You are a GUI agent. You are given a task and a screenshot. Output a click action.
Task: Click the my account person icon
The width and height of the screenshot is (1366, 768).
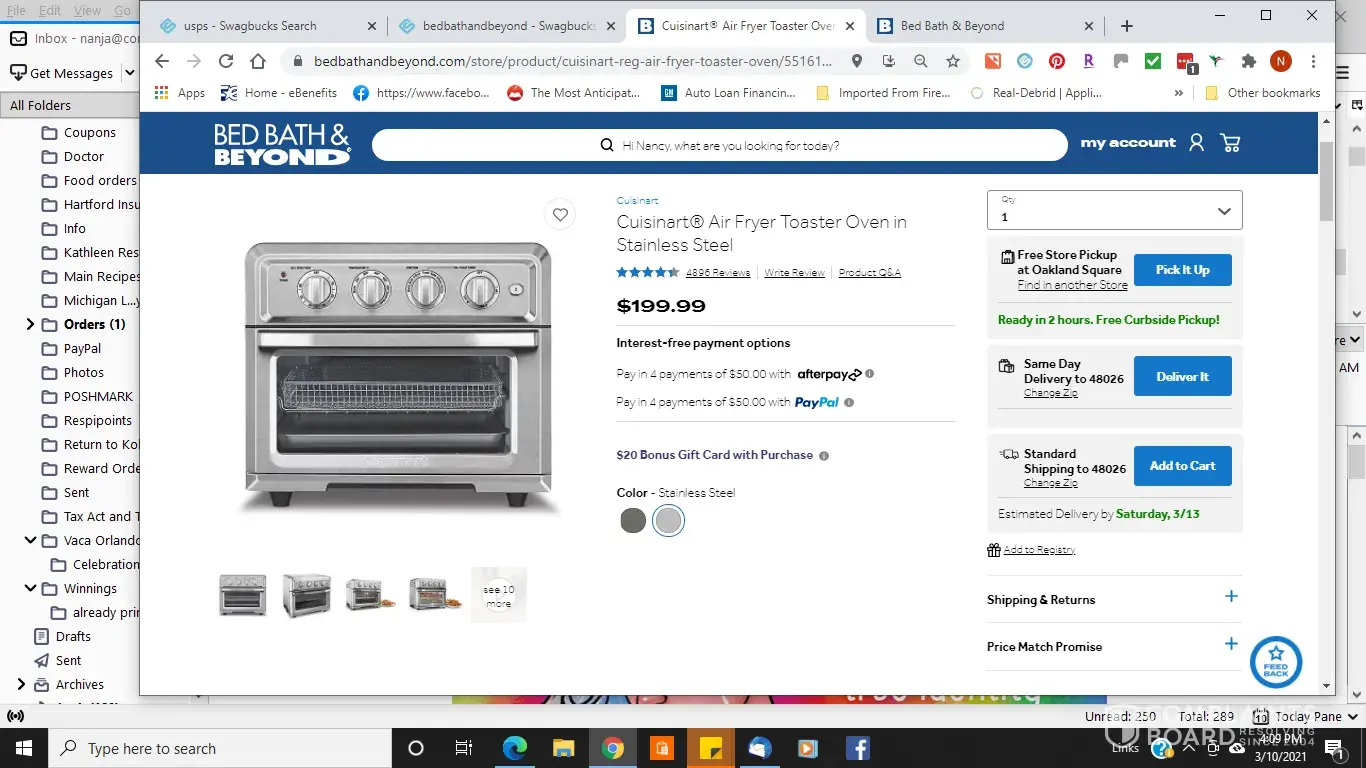click(1196, 143)
